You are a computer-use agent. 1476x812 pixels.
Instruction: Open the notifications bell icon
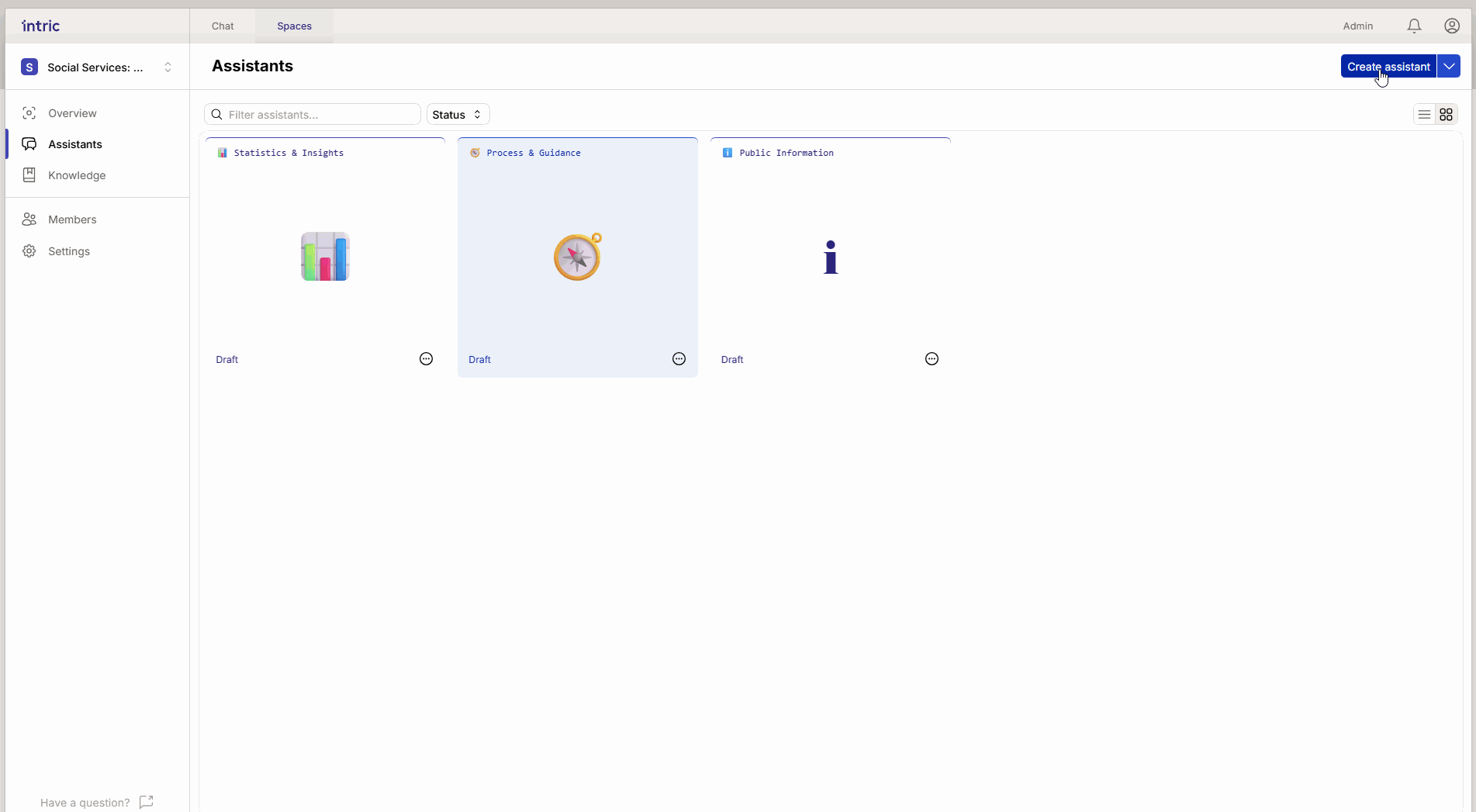[1414, 26]
